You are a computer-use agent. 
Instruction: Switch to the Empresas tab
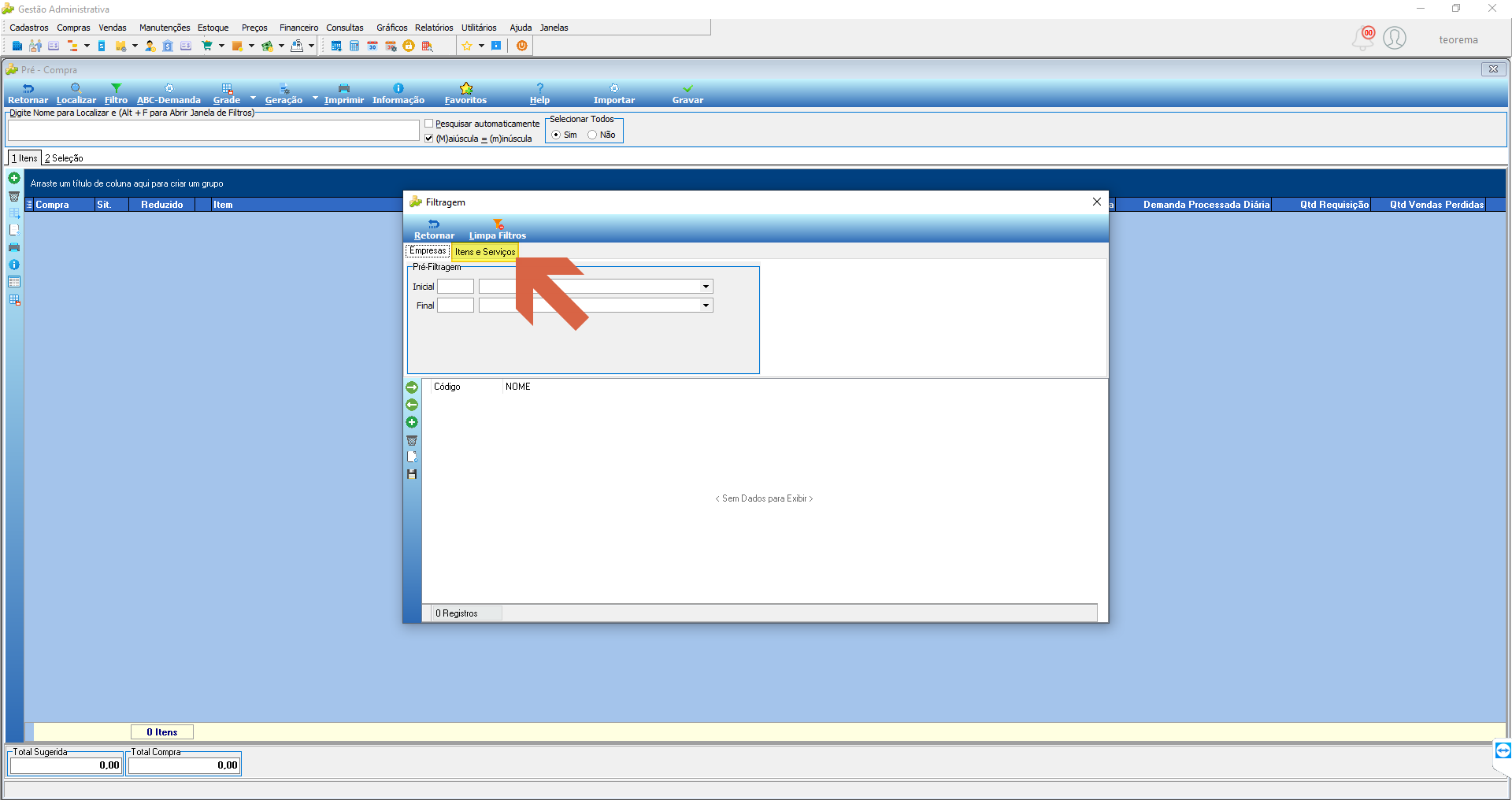[x=428, y=251]
